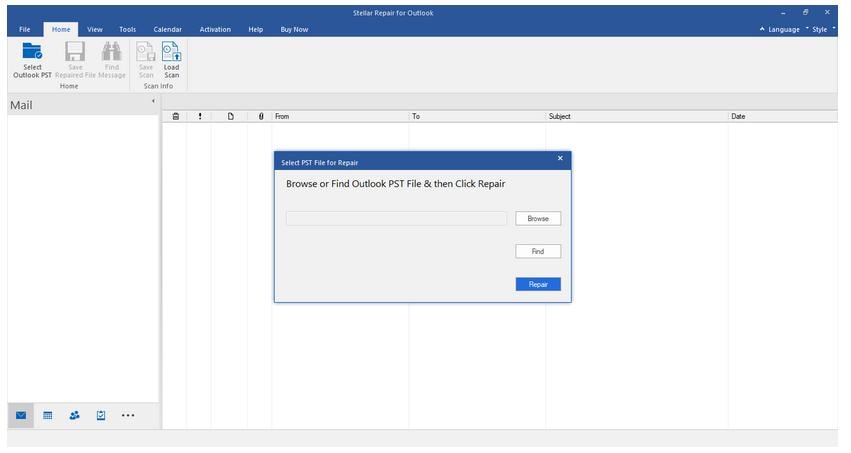Viewport: 851px width, 453px height.
Task: Click the PST file path field
Action: (396, 219)
